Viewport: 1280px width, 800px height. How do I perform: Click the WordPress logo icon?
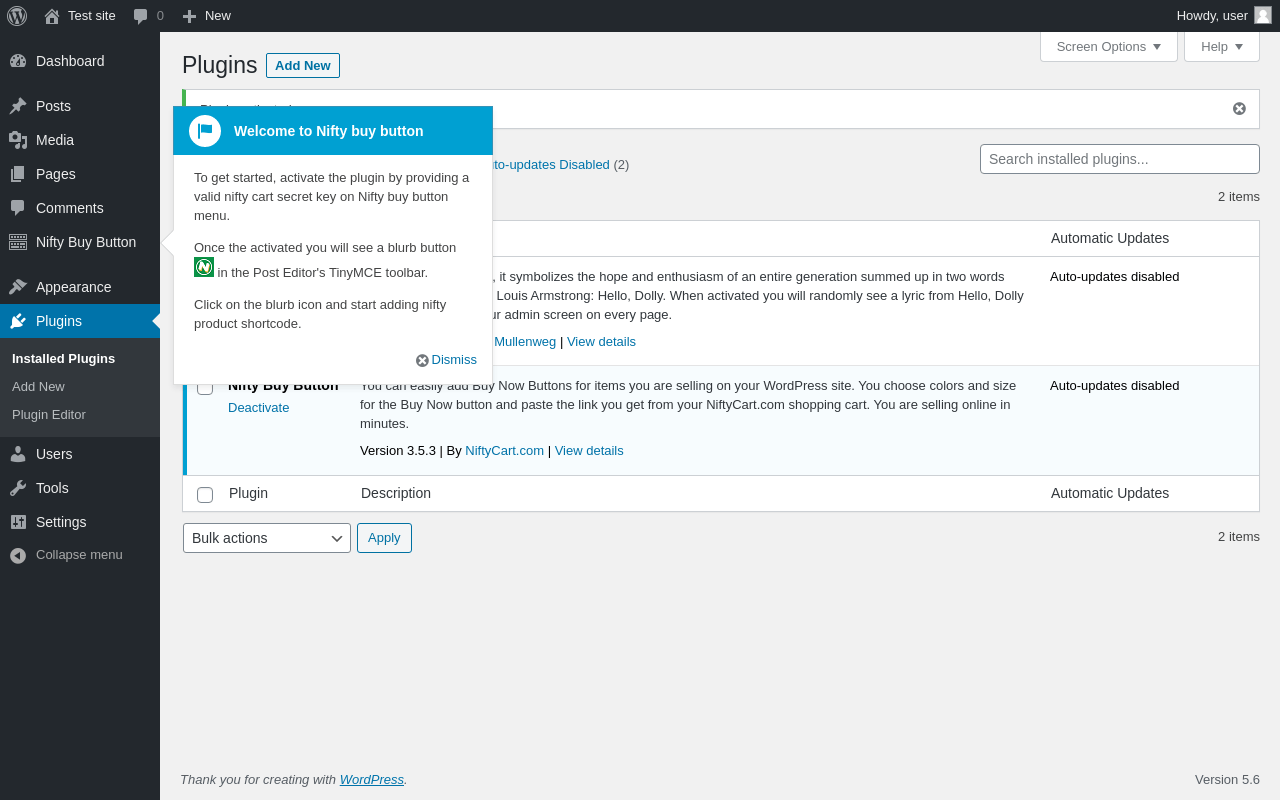17,16
